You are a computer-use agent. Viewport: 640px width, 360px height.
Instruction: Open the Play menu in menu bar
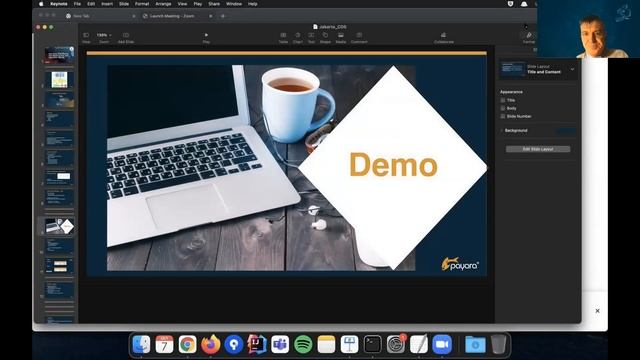pyautogui.click(x=198, y=4)
